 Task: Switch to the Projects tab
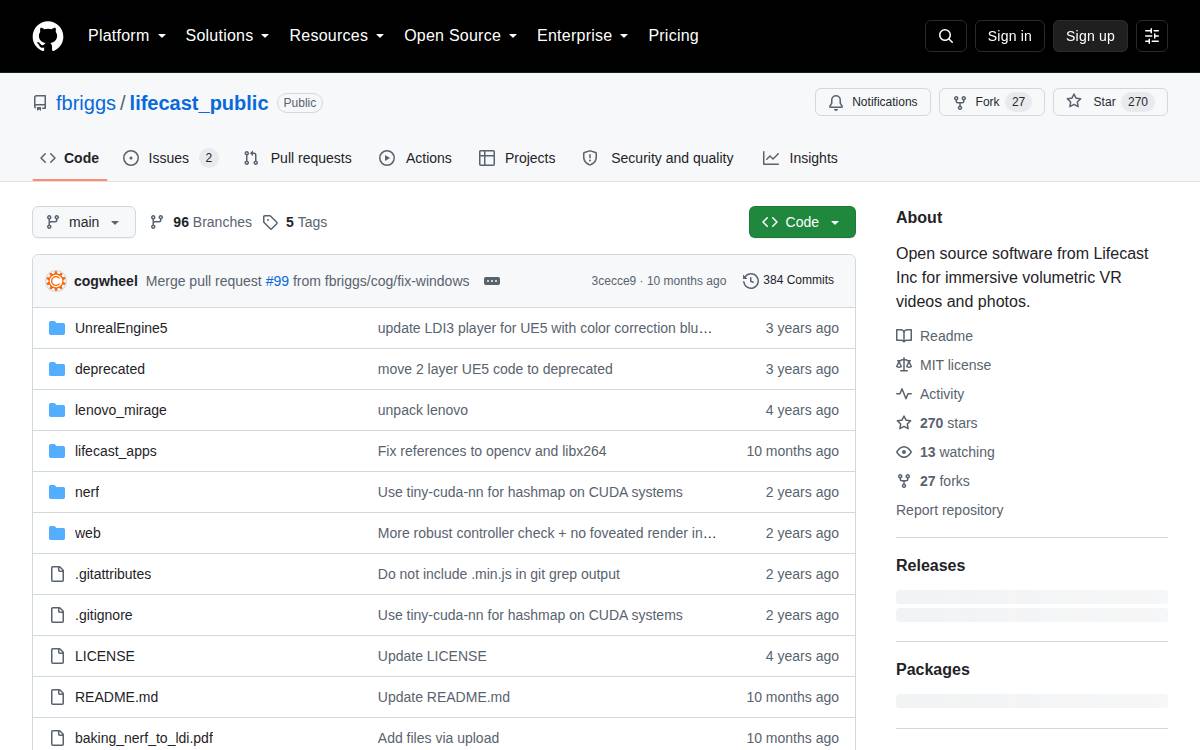(517, 158)
